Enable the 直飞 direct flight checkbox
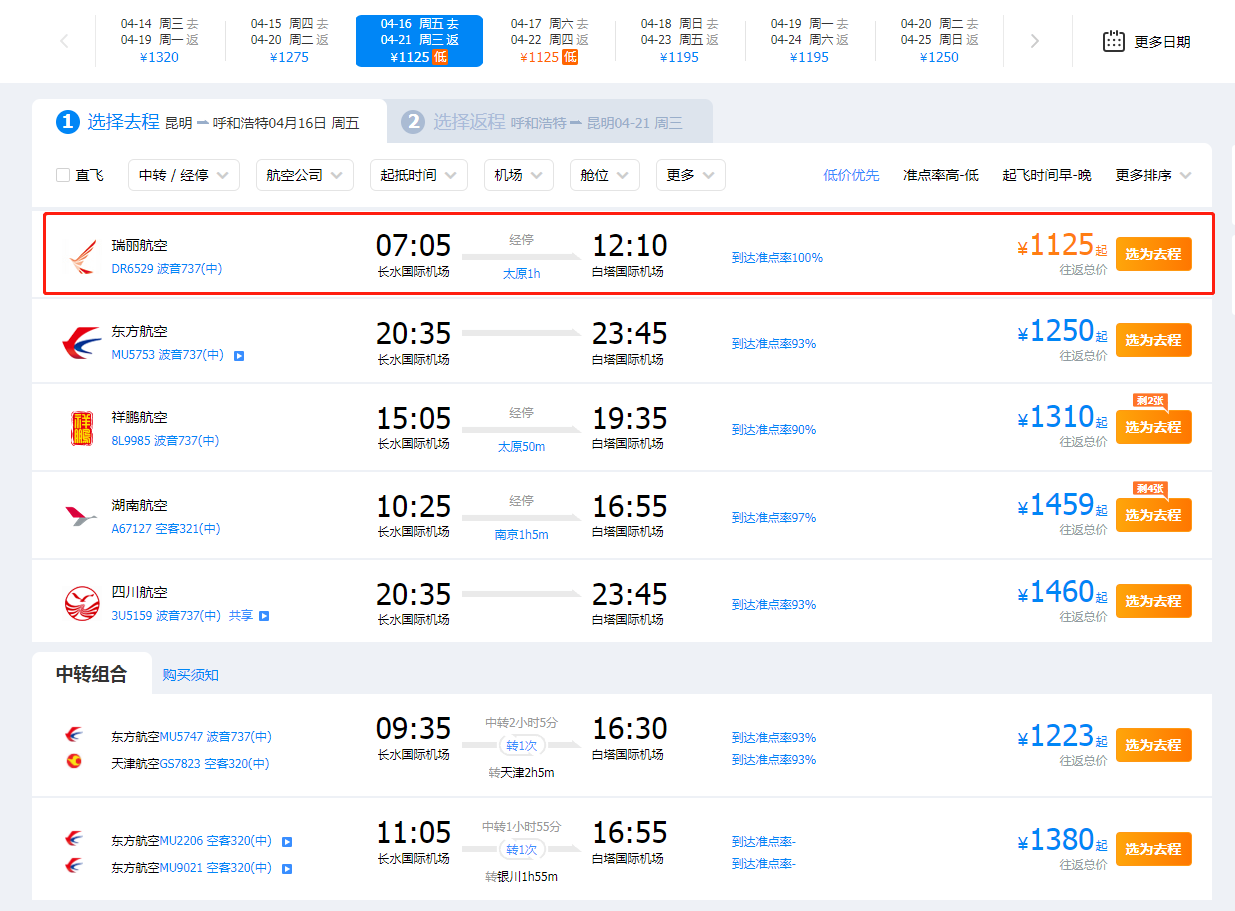 click(63, 176)
